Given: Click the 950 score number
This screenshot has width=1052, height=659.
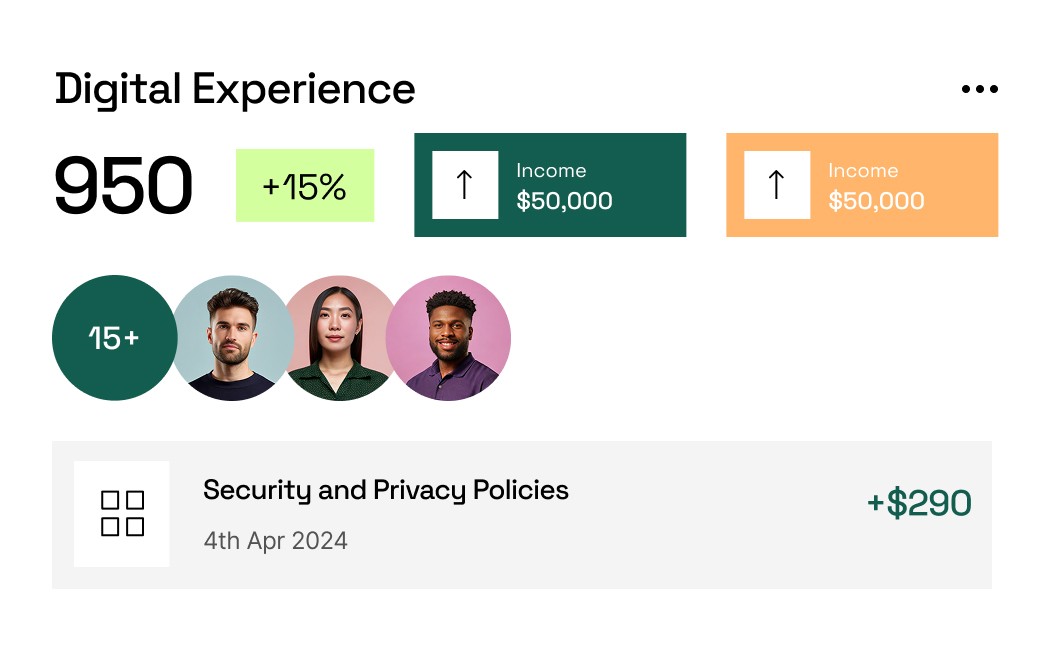Looking at the screenshot, I should [123, 185].
